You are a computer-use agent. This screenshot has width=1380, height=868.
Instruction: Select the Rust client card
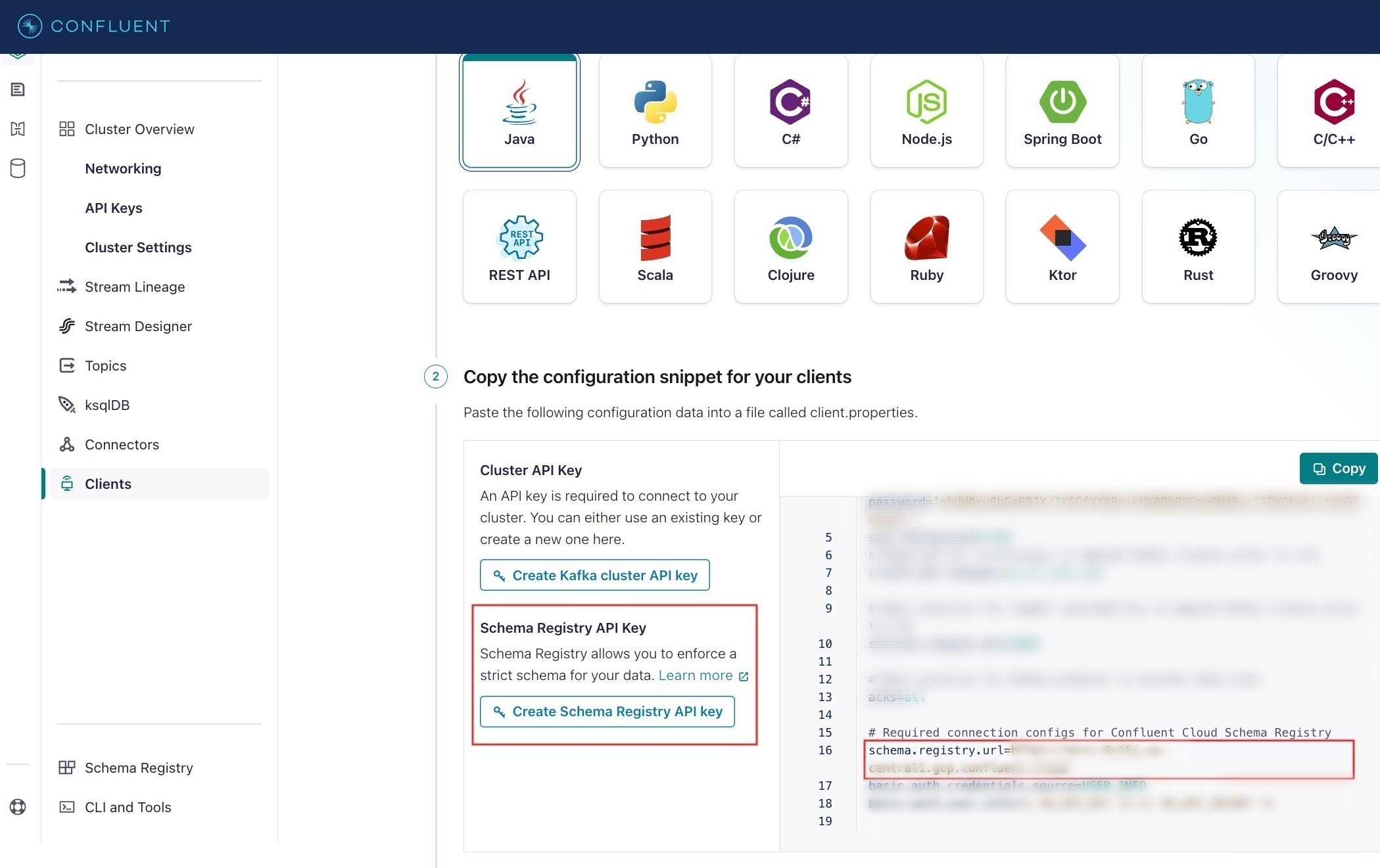tap(1198, 246)
